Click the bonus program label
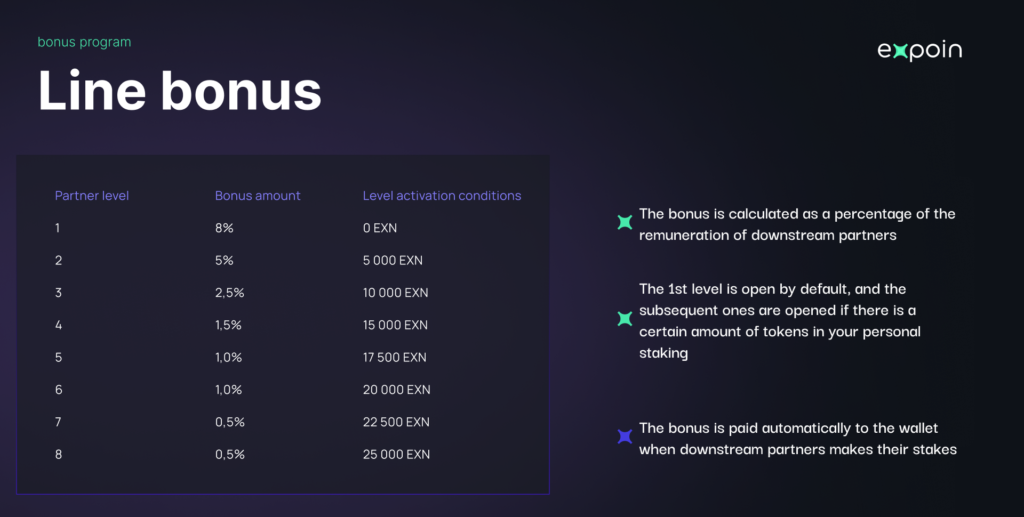Screen dimensions: 1024x517 [84, 42]
